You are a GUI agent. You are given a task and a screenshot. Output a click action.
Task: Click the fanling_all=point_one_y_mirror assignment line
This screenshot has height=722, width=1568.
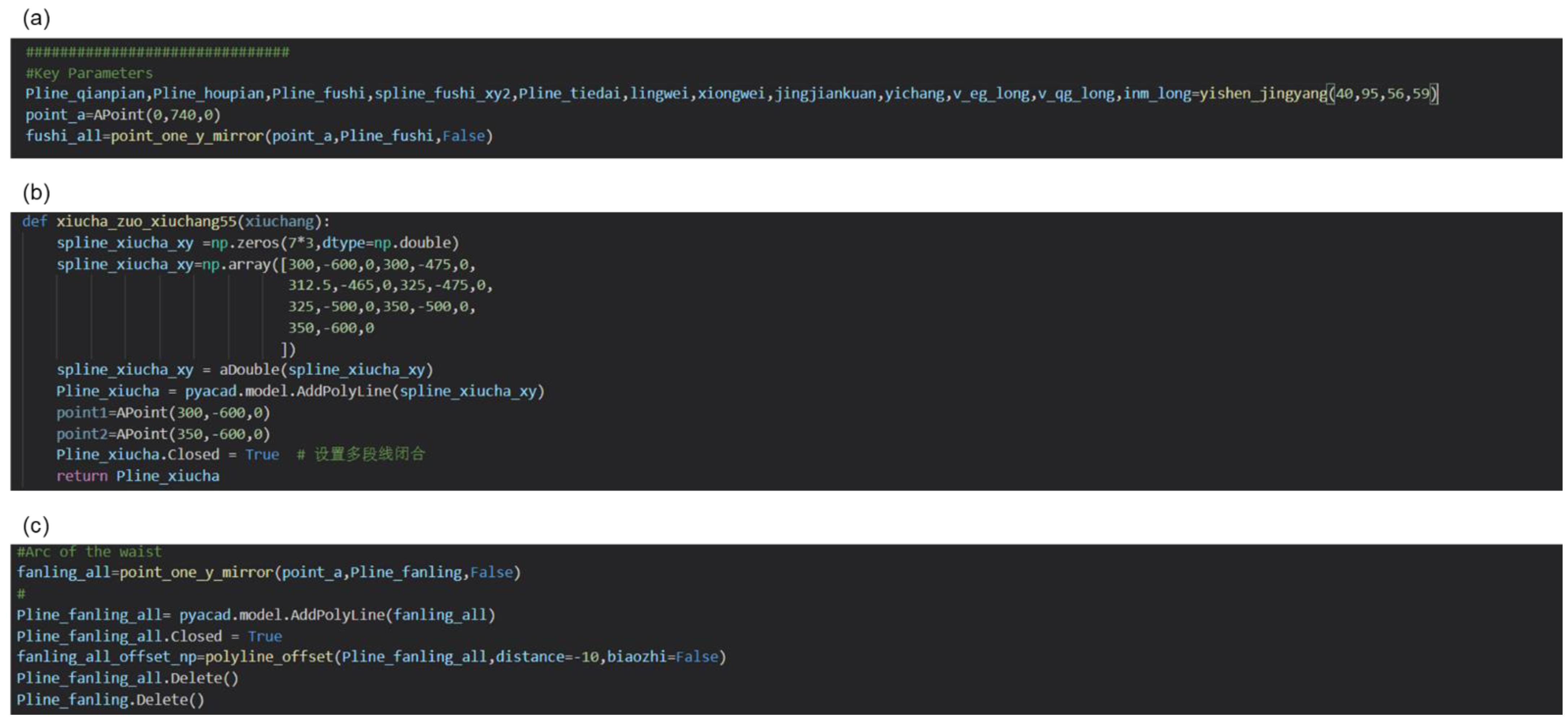[x=269, y=573]
